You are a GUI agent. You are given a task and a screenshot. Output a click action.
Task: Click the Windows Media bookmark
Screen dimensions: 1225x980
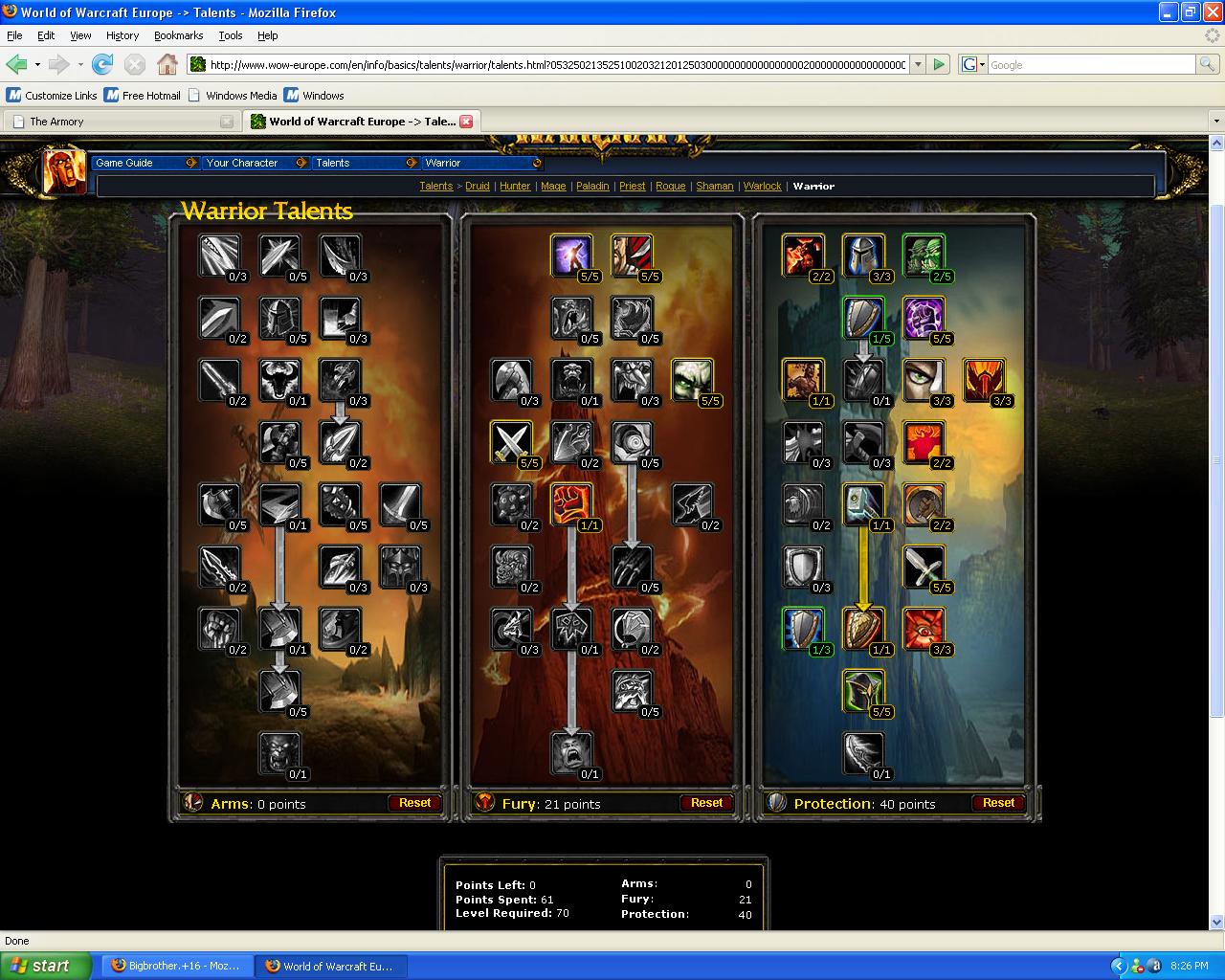click(233, 96)
